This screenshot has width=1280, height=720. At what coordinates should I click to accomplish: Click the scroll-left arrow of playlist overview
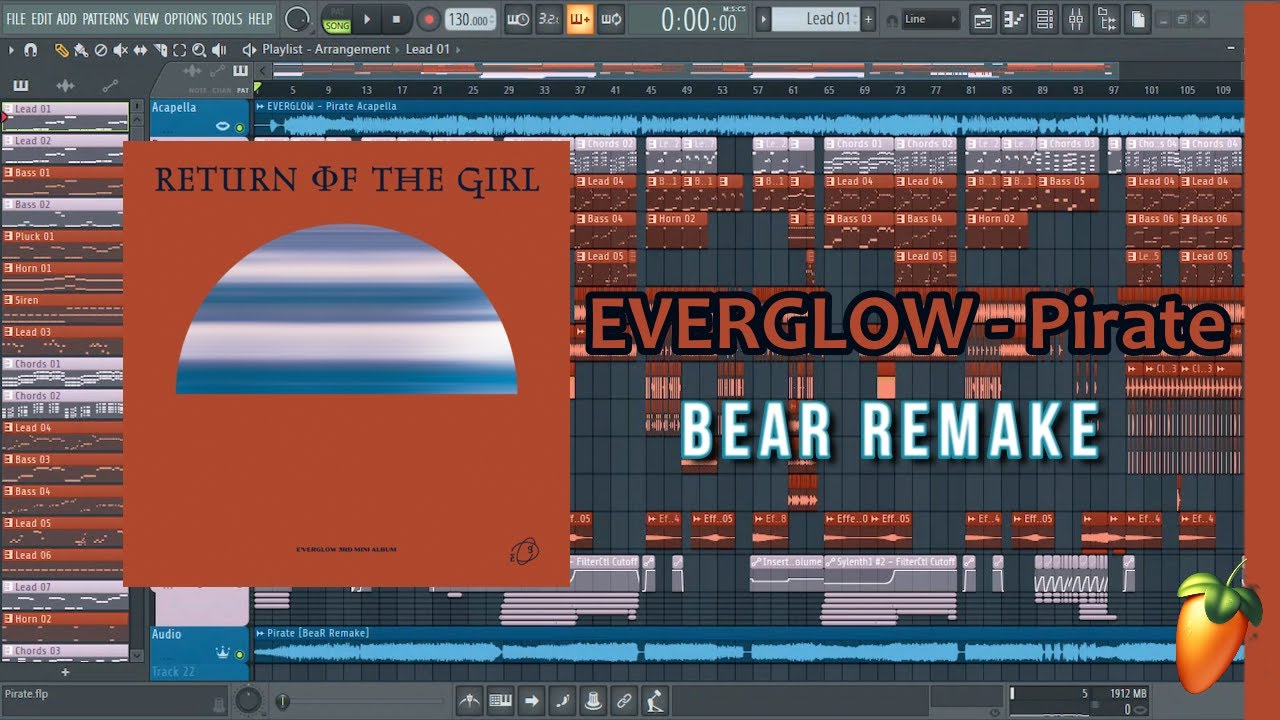tap(262, 70)
